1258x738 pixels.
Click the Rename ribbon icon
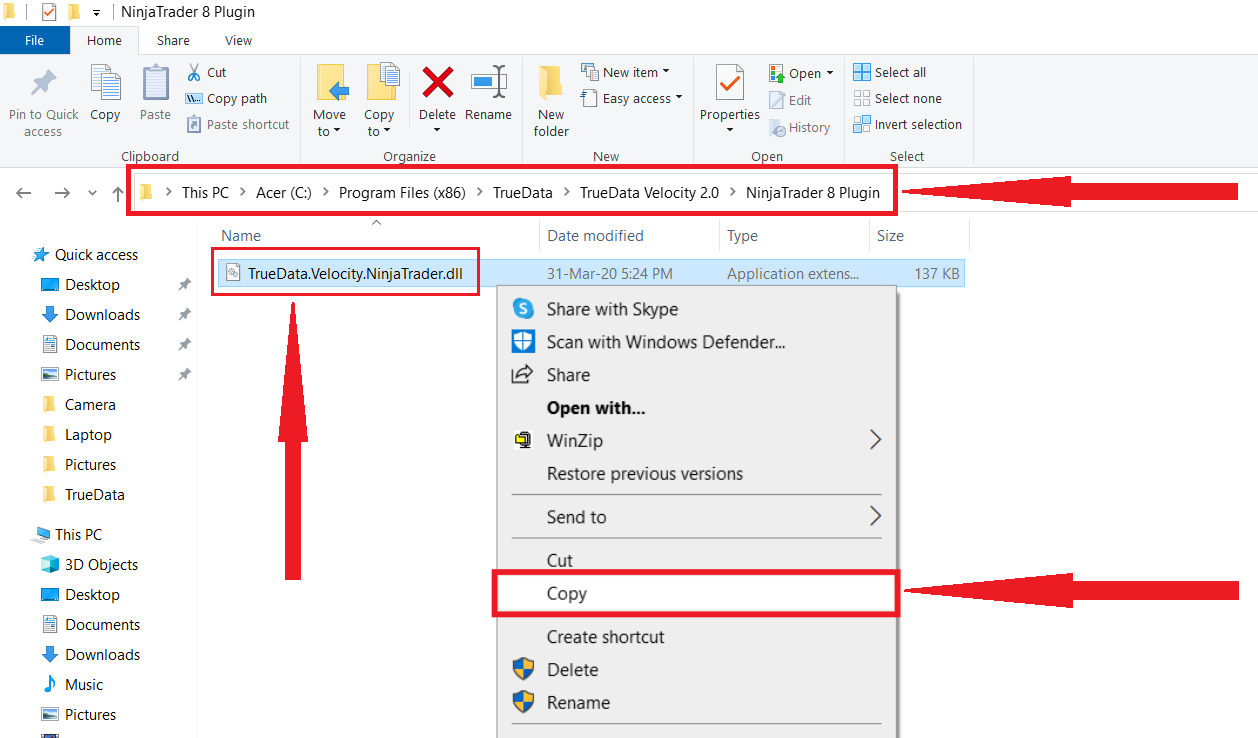pos(489,82)
